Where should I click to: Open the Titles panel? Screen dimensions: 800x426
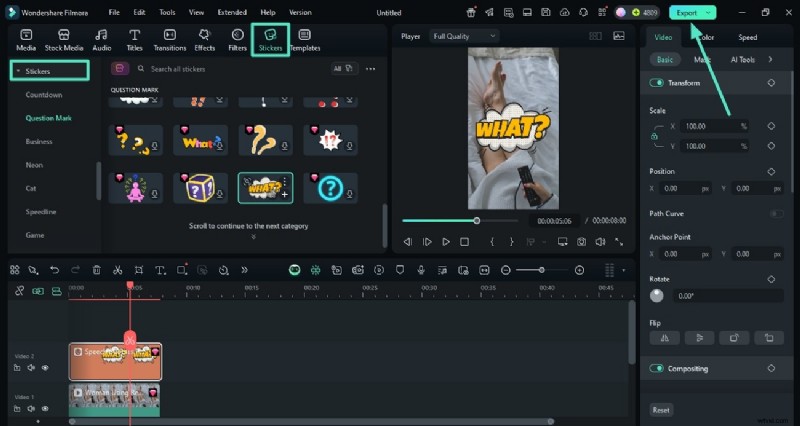pyautogui.click(x=133, y=39)
